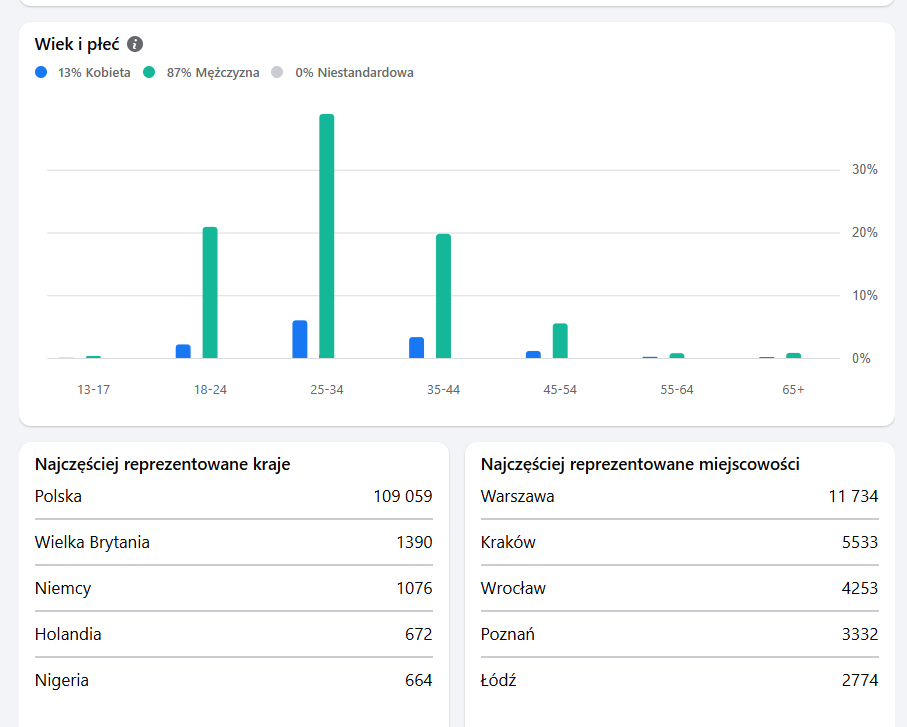This screenshot has width=907, height=727.
Task: Open the Warszawa city row
Action: (x=679, y=496)
